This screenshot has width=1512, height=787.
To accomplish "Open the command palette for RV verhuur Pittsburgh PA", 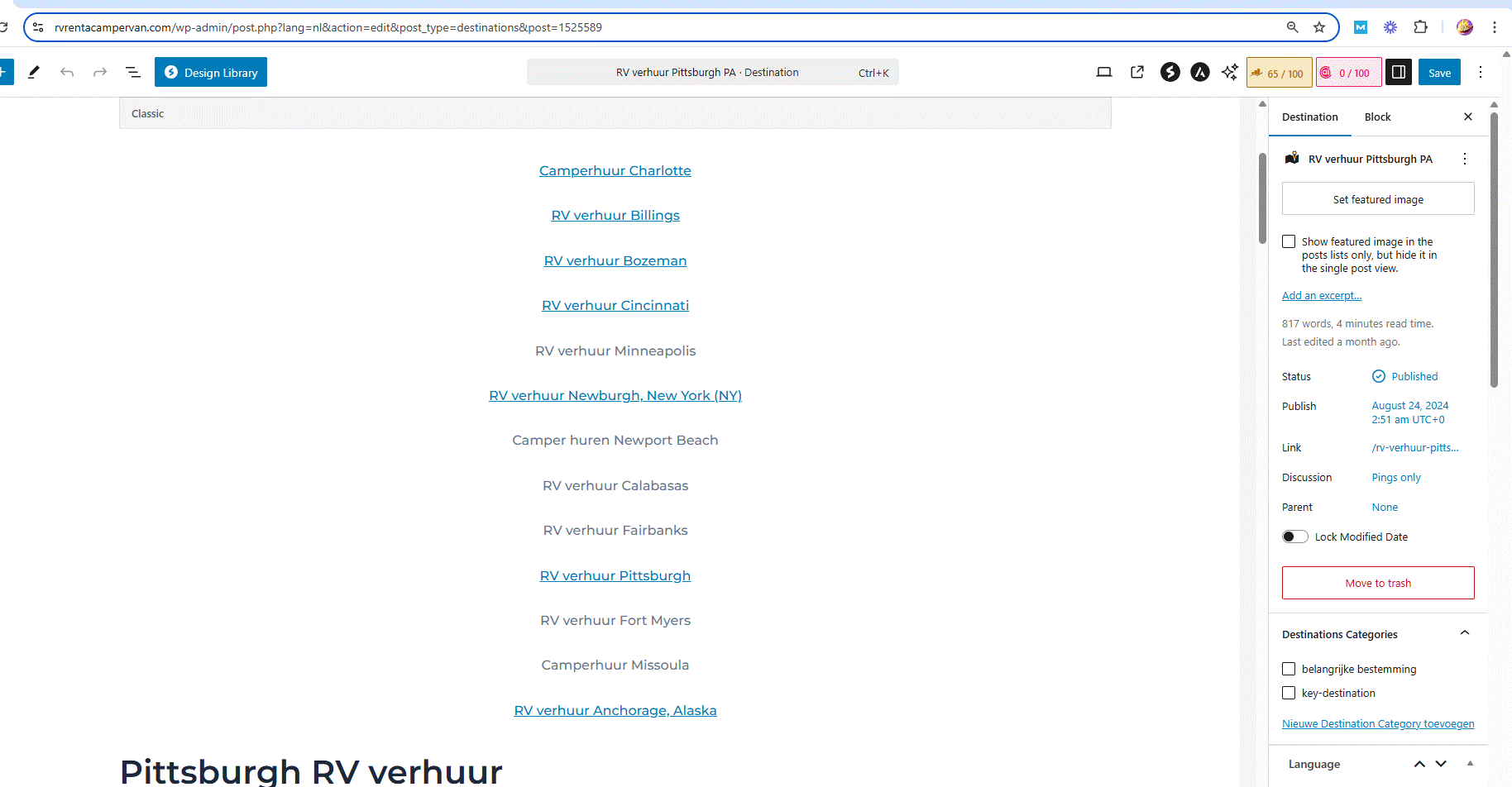I will 713,72.
